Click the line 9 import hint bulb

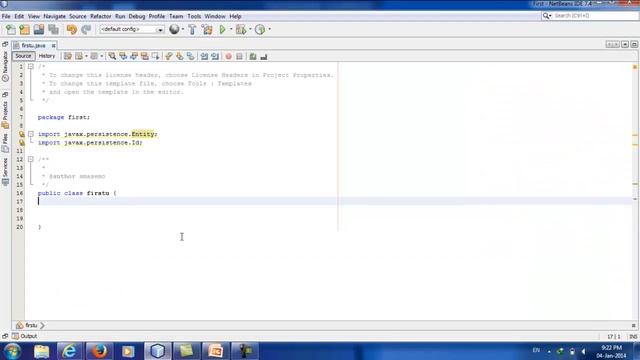click(21, 134)
